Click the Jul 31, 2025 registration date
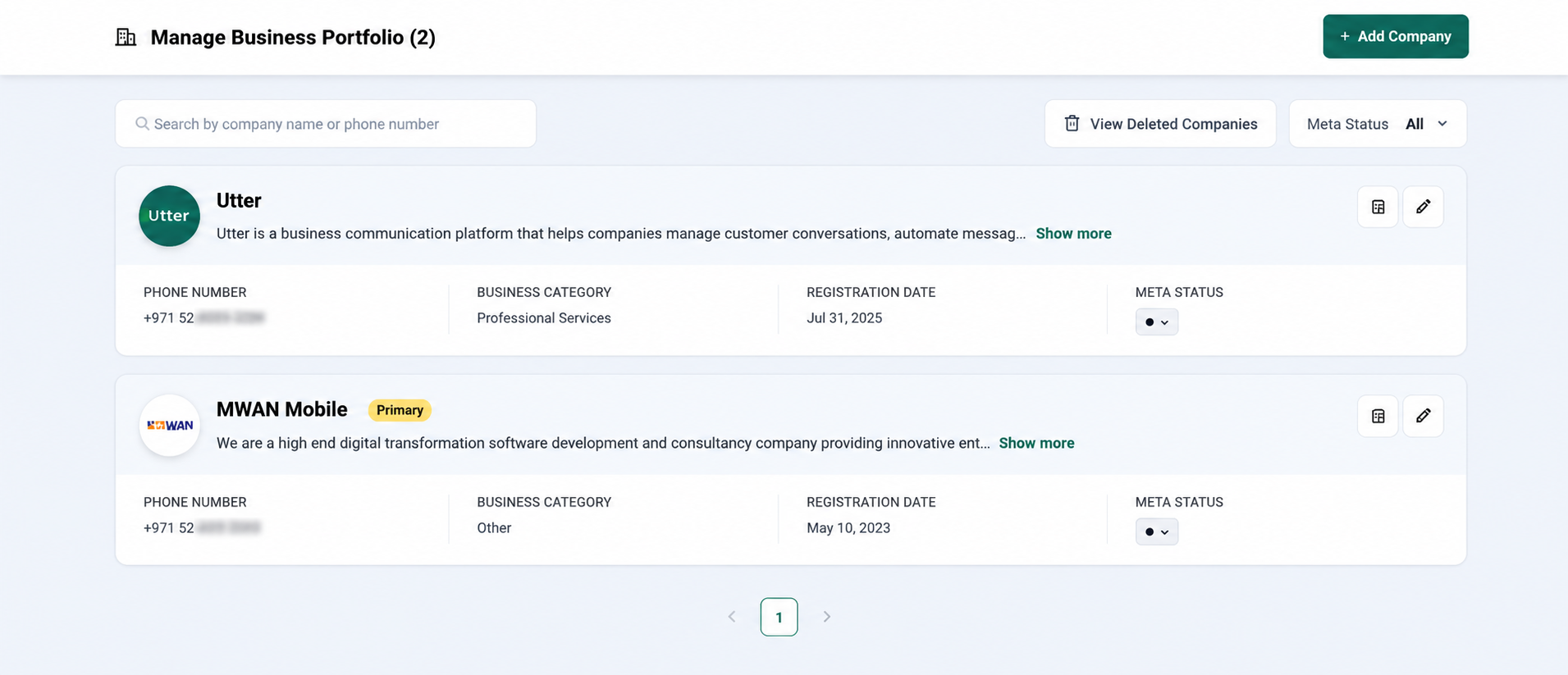The height and width of the screenshot is (675, 1568). pos(844,318)
